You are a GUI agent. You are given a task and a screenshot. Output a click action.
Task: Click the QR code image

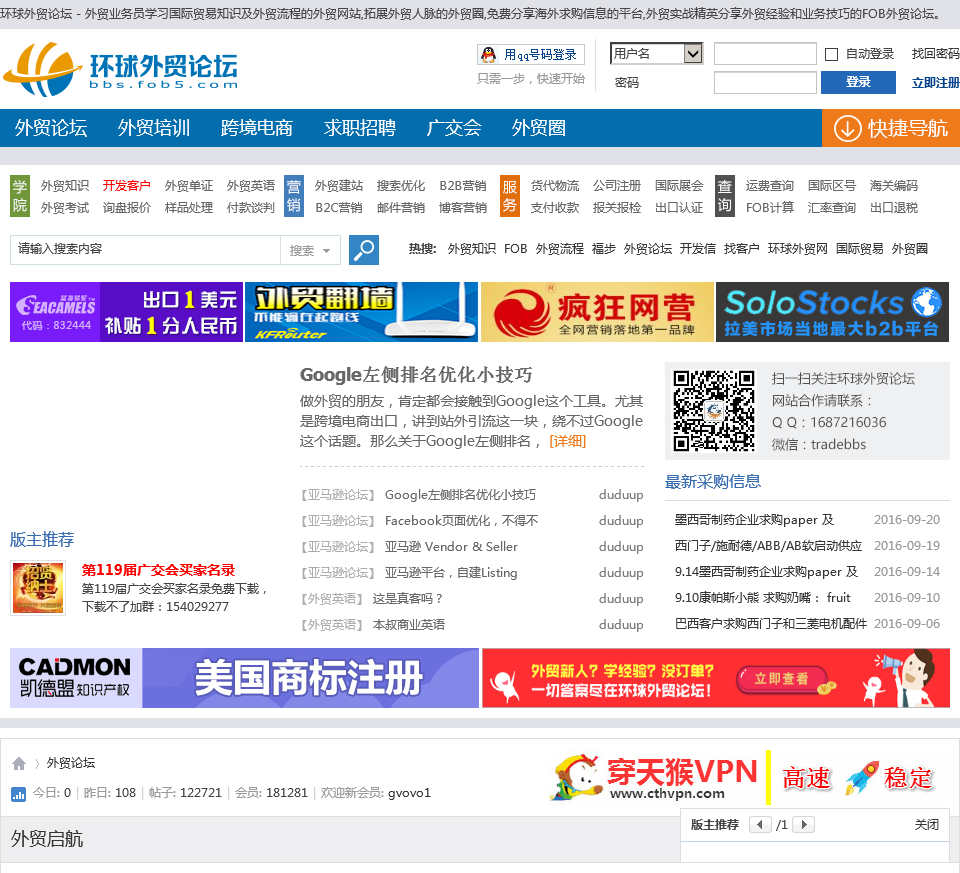713,410
